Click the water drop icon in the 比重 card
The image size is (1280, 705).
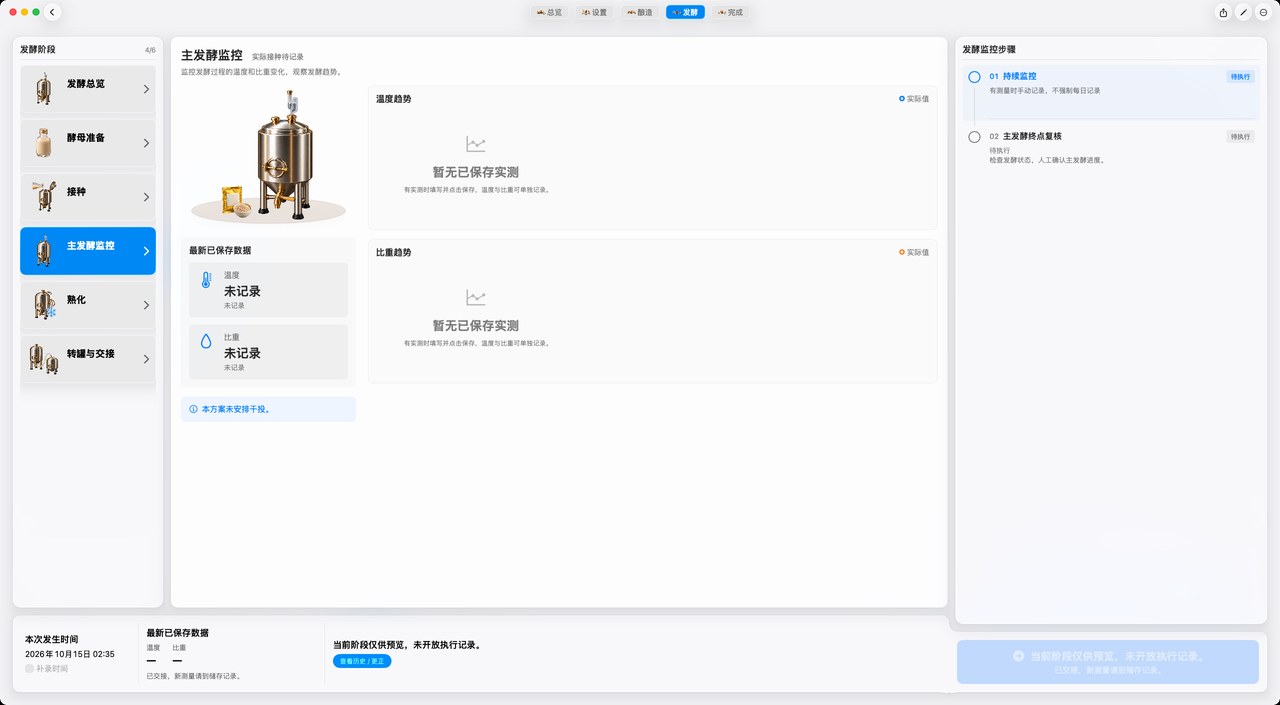coord(206,342)
